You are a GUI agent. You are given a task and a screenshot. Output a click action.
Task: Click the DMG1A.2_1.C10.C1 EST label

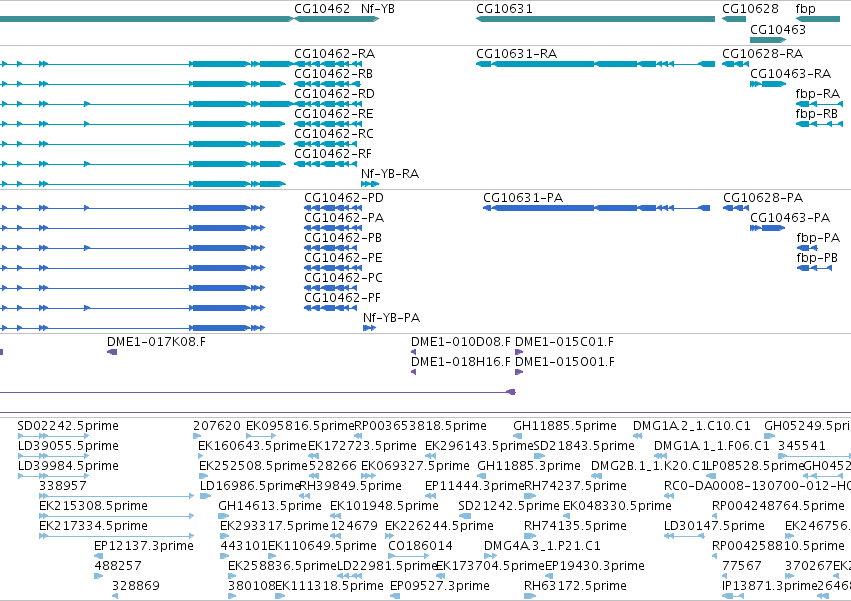pyautogui.click(x=691, y=426)
